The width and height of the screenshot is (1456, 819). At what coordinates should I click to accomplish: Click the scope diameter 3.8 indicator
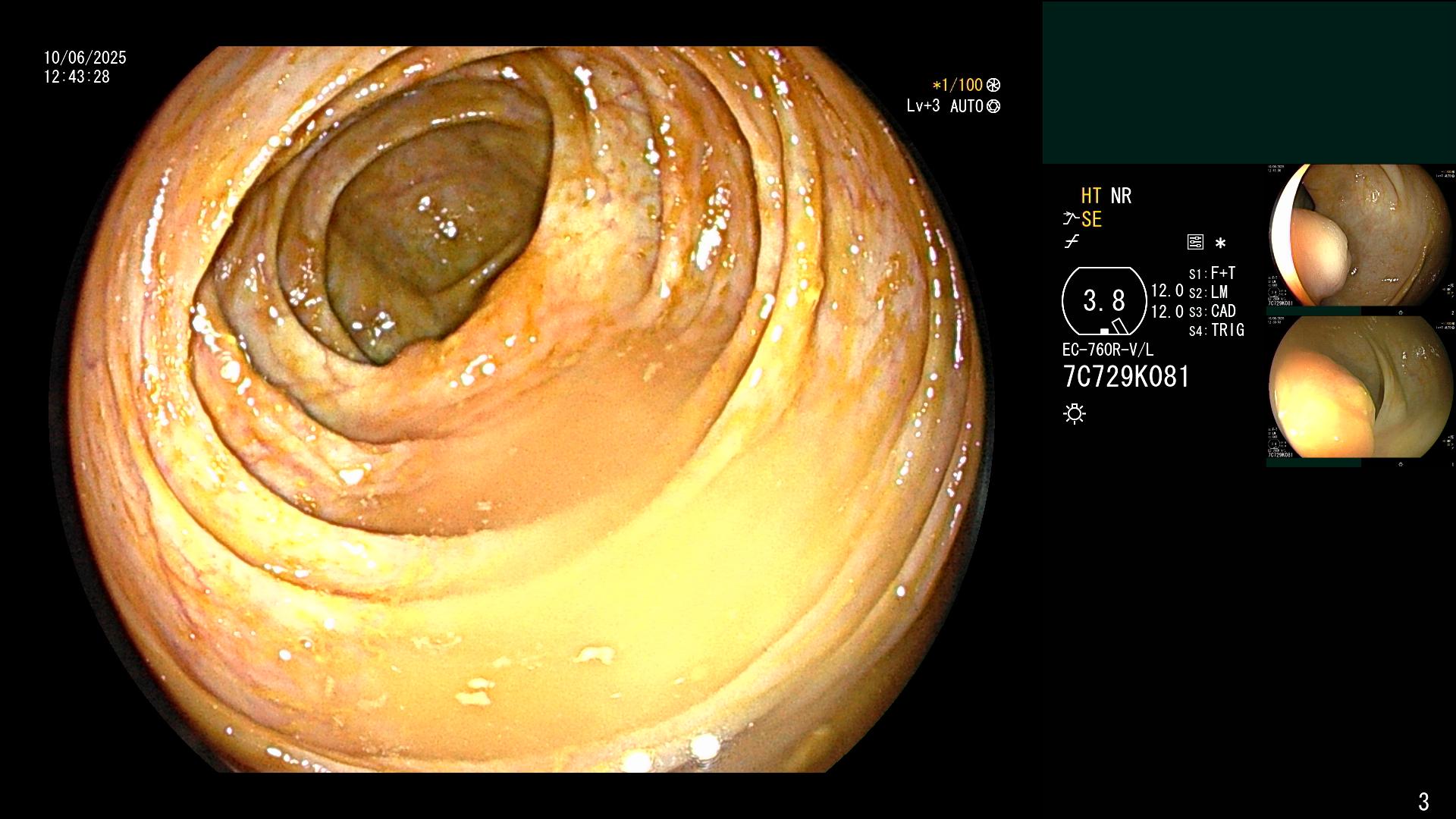coord(1104,301)
